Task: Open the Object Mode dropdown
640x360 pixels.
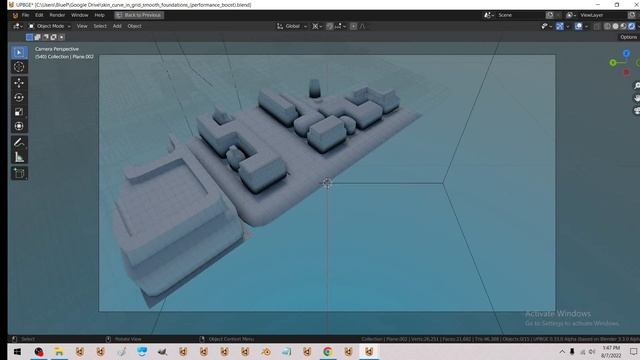Action: coord(49,26)
